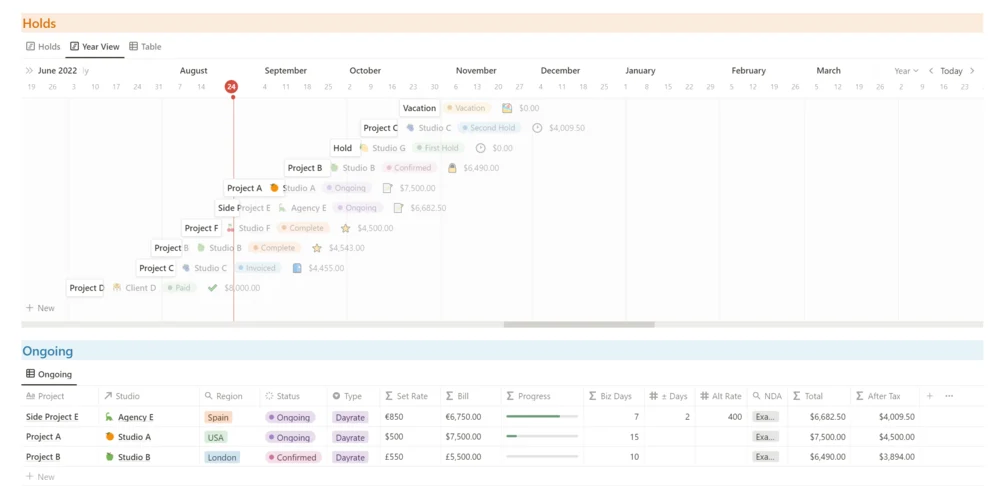This screenshot has height=486, width=1005.
Task: Click the Second Hold status tag
Action: [x=490, y=128]
